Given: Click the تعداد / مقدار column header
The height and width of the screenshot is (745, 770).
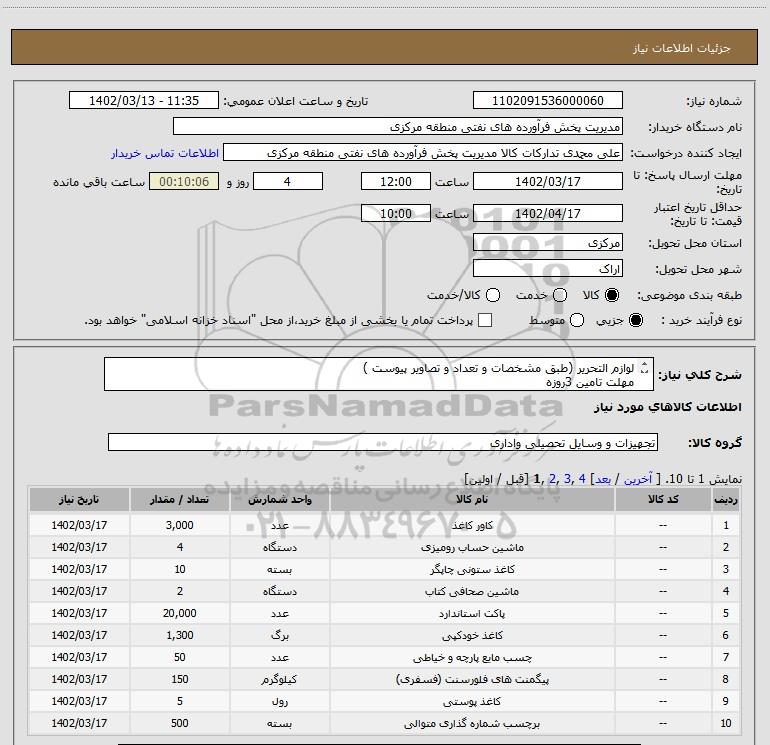Looking at the screenshot, I should point(180,499).
